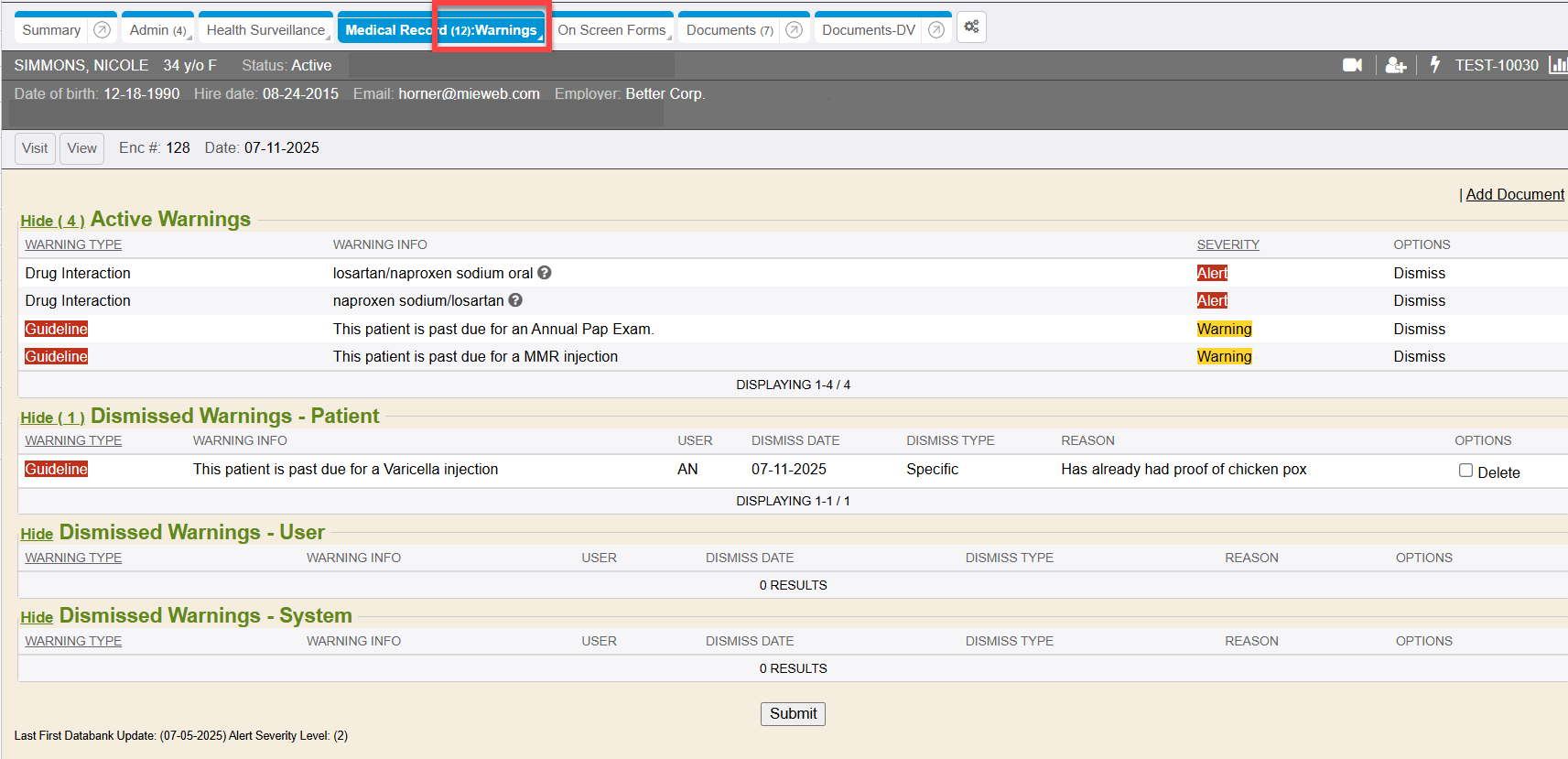This screenshot has width=1568, height=759.
Task: Switch to the Health Surveillance tab
Action: coord(265,30)
